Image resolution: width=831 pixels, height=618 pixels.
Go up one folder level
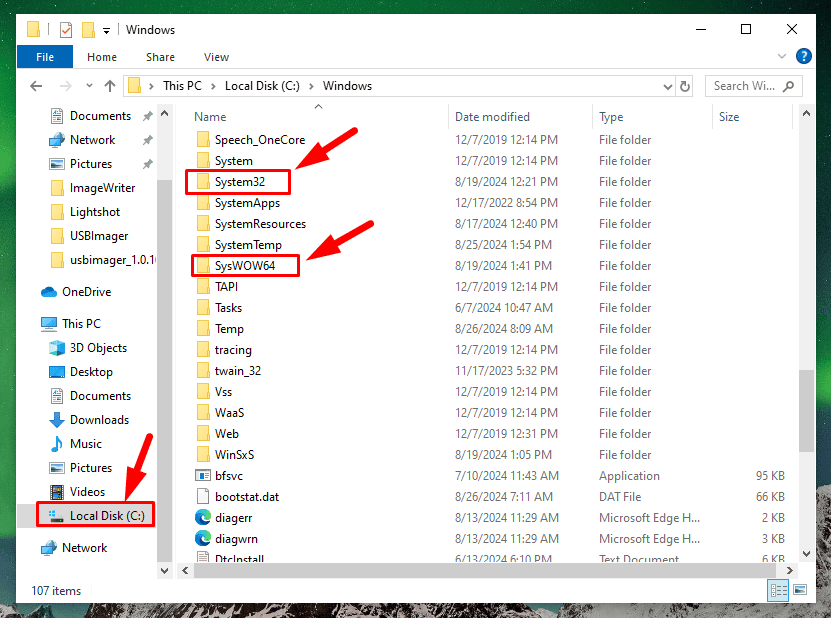(110, 86)
